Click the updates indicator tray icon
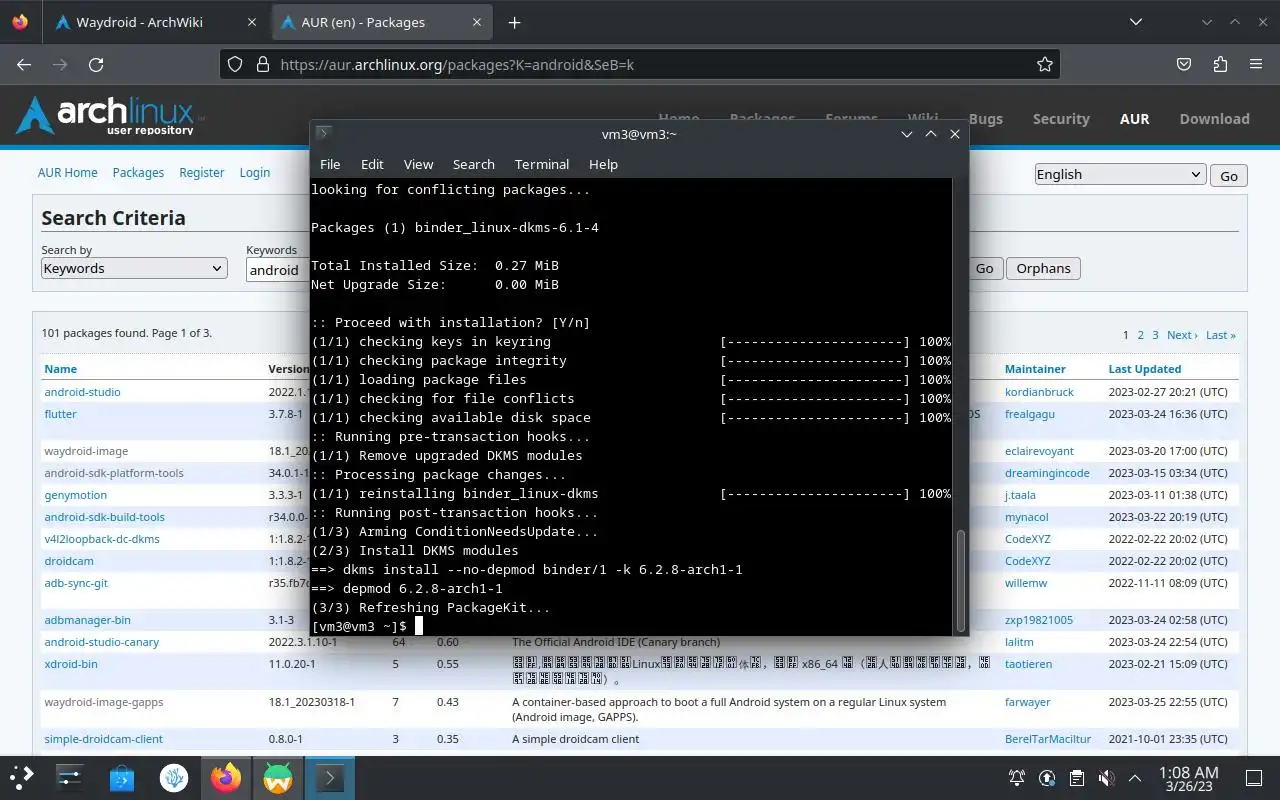This screenshot has width=1280, height=800. pyautogui.click(x=1047, y=778)
